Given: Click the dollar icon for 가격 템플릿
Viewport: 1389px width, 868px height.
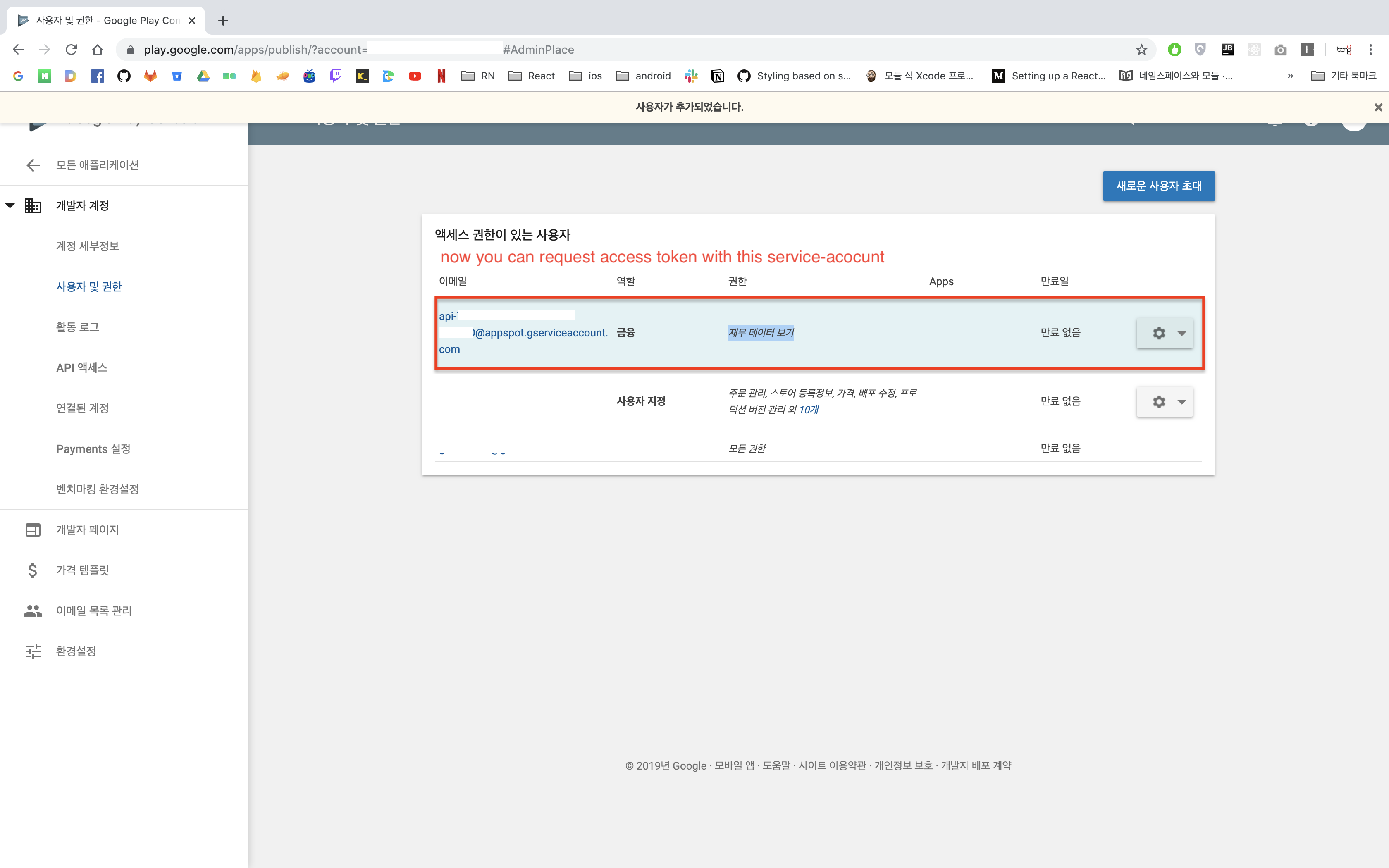Looking at the screenshot, I should 33,570.
